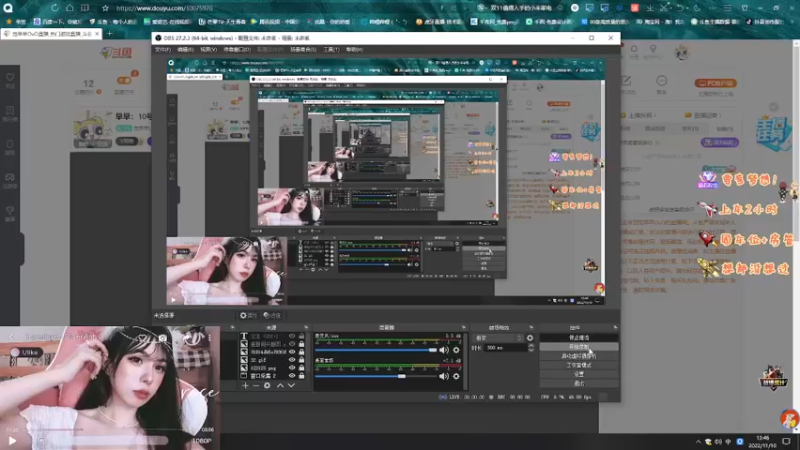This screenshot has width=800, height=450.
Task: Unlock the gif source lock icon
Action: click(302, 360)
